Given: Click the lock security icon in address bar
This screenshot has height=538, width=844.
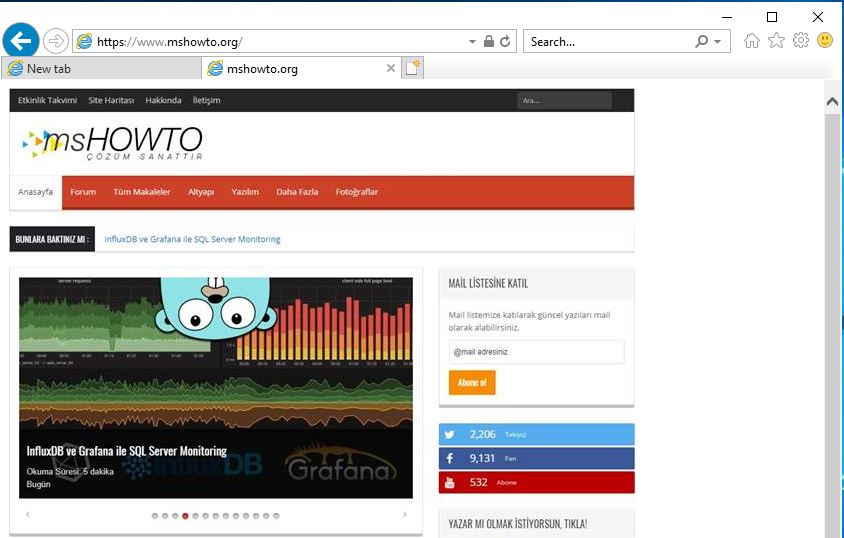Looking at the screenshot, I should tap(489, 41).
